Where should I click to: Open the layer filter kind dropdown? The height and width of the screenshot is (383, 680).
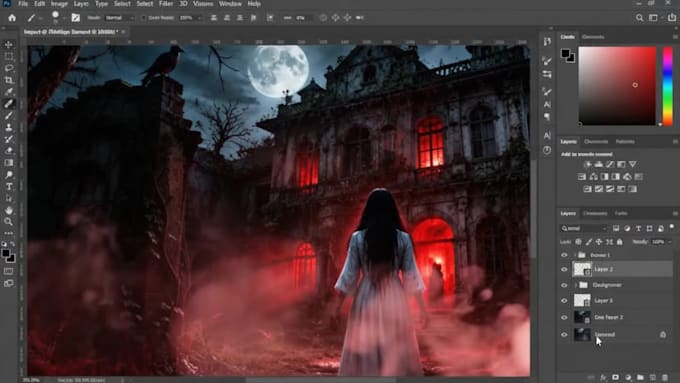584,228
